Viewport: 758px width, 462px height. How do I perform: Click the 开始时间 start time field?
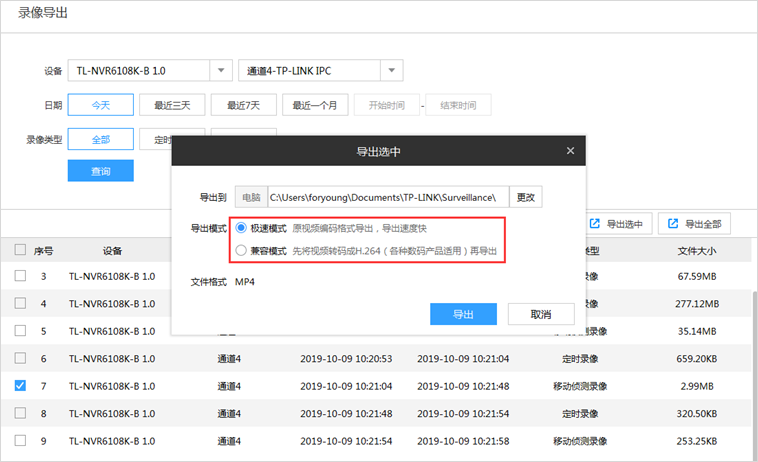387,105
